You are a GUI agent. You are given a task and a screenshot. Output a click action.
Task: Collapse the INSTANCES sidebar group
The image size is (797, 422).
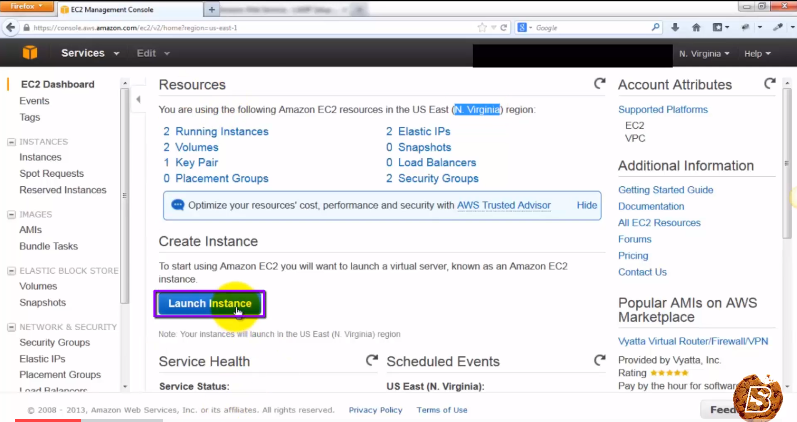point(11,142)
